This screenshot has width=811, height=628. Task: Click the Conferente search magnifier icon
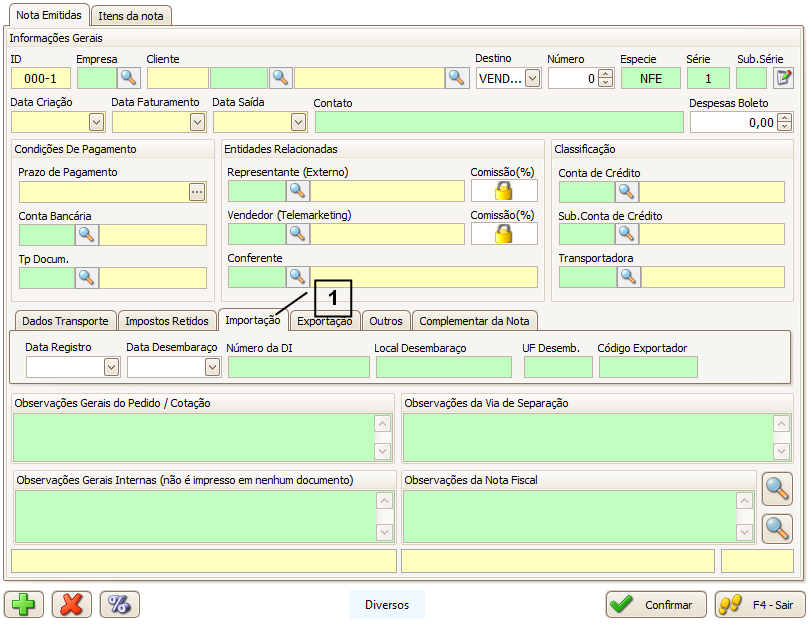click(x=298, y=277)
